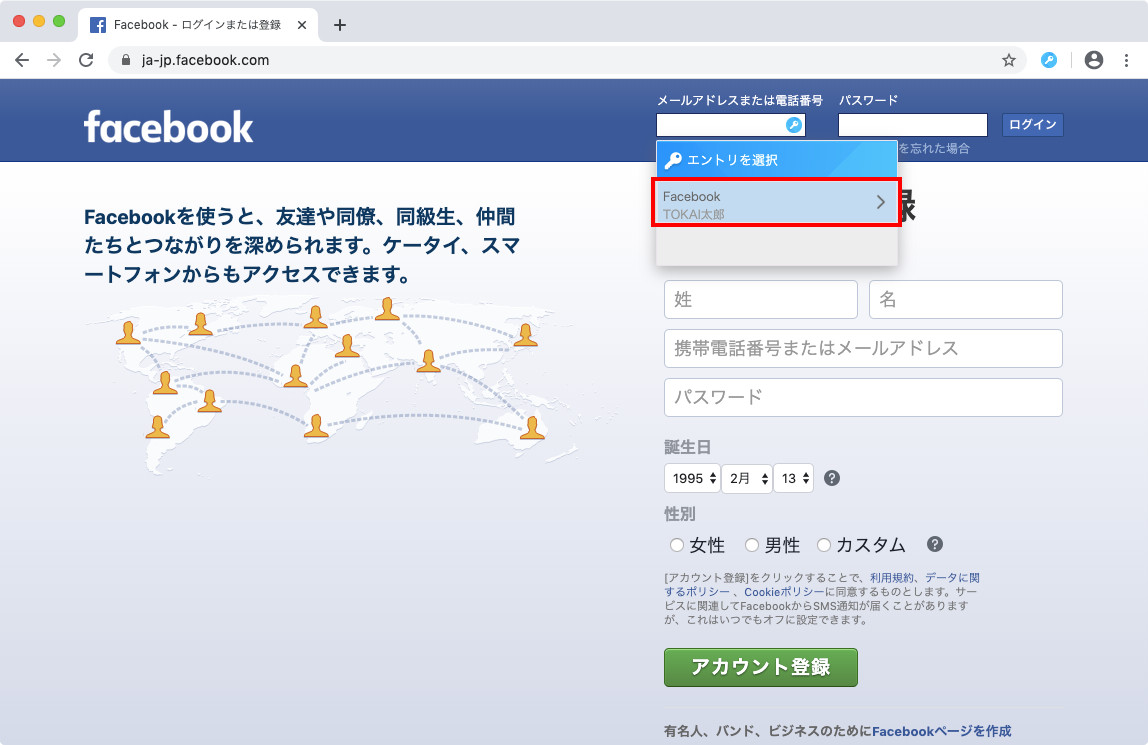Click the gender help question mark icon
The height and width of the screenshot is (745, 1148).
coord(935,545)
